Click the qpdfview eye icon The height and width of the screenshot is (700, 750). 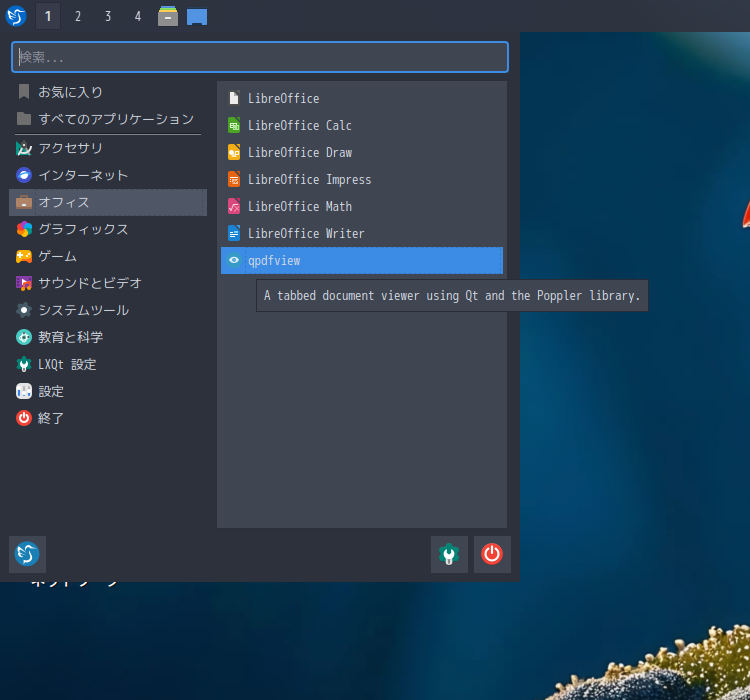point(234,260)
